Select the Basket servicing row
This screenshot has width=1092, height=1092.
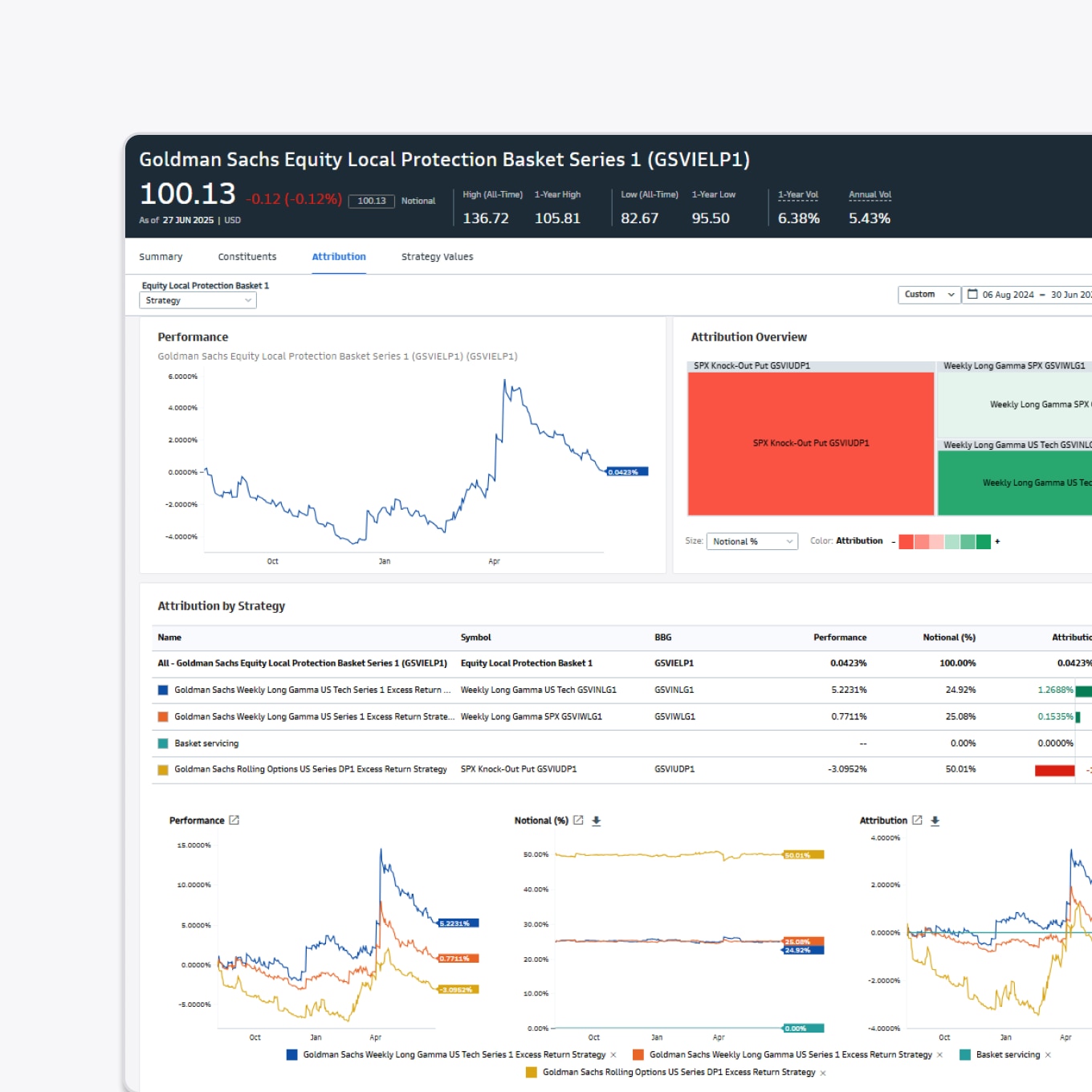[621, 744]
